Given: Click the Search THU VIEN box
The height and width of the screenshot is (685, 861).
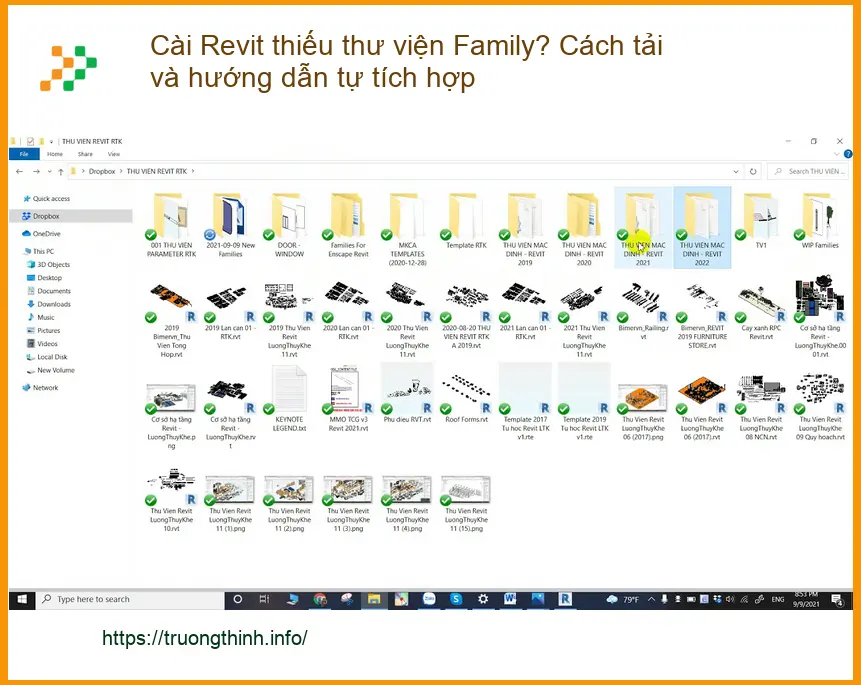Looking at the screenshot, I should tap(808, 171).
